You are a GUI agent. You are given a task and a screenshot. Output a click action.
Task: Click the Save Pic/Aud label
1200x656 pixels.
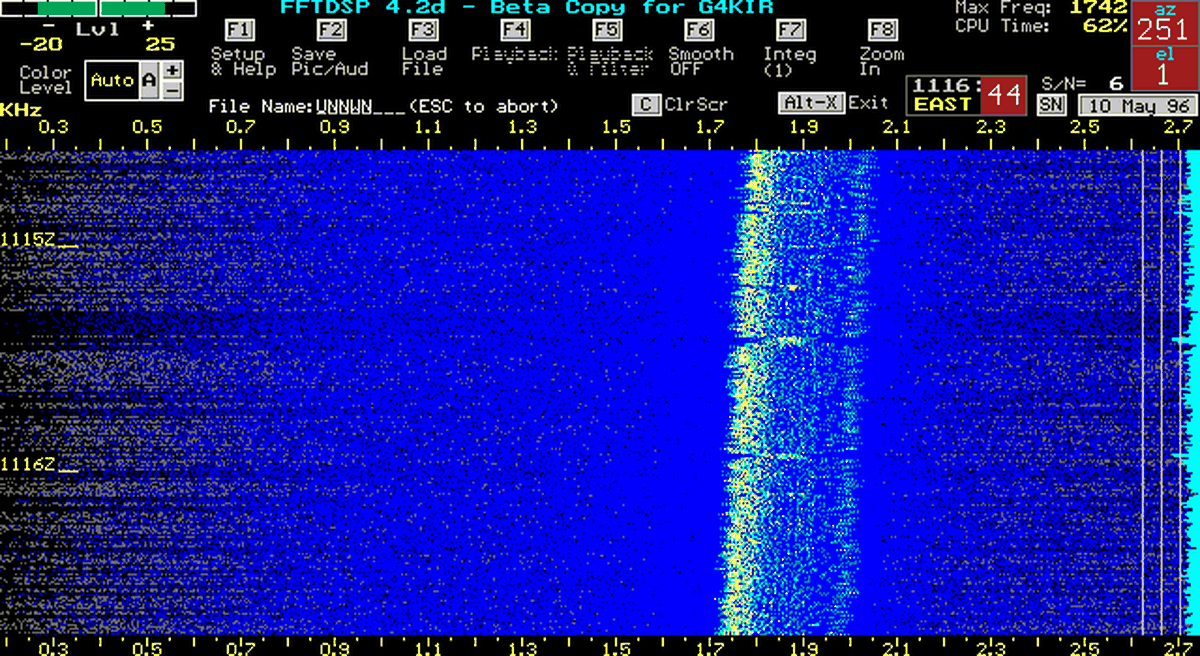click(x=330, y=62)
